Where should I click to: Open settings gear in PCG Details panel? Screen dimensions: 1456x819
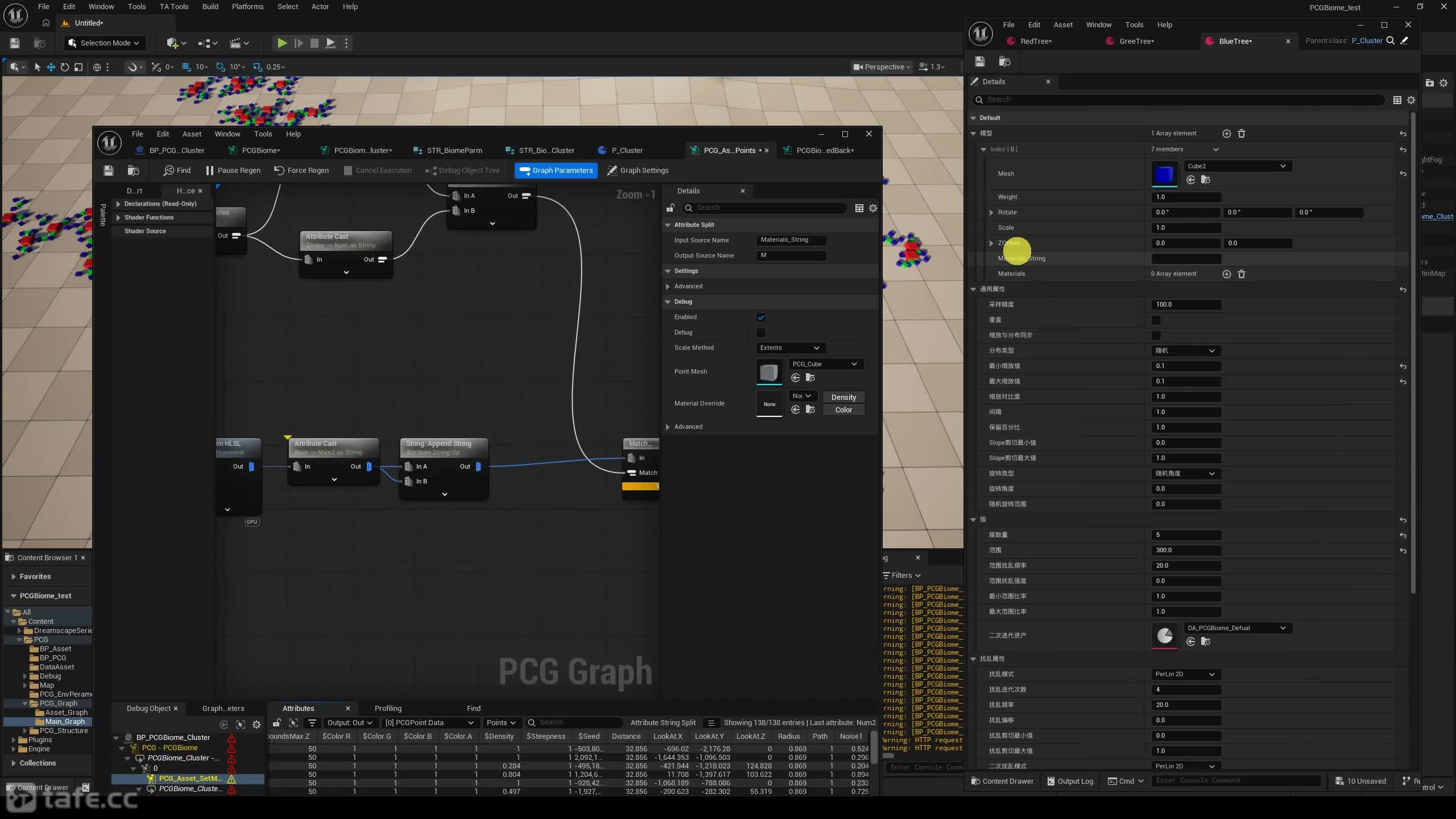point(873,208)
